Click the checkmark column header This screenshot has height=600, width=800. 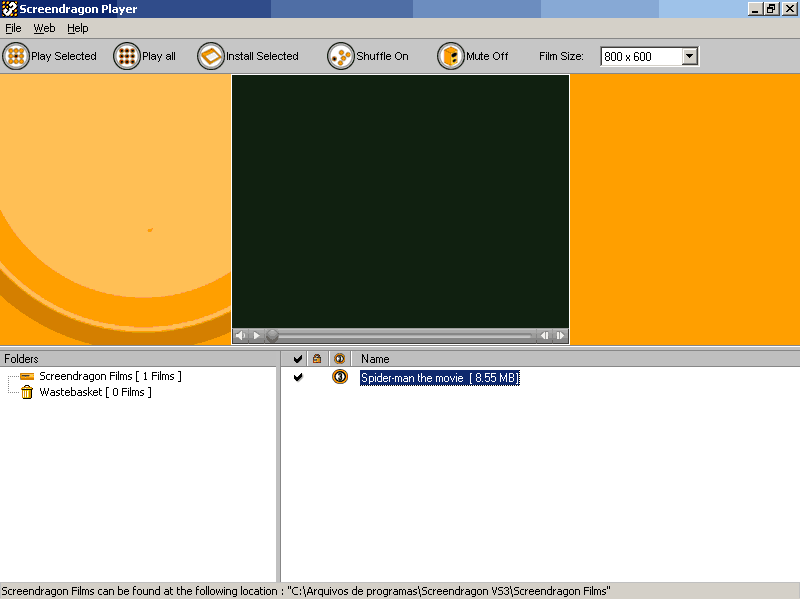(x=297, y=358)
